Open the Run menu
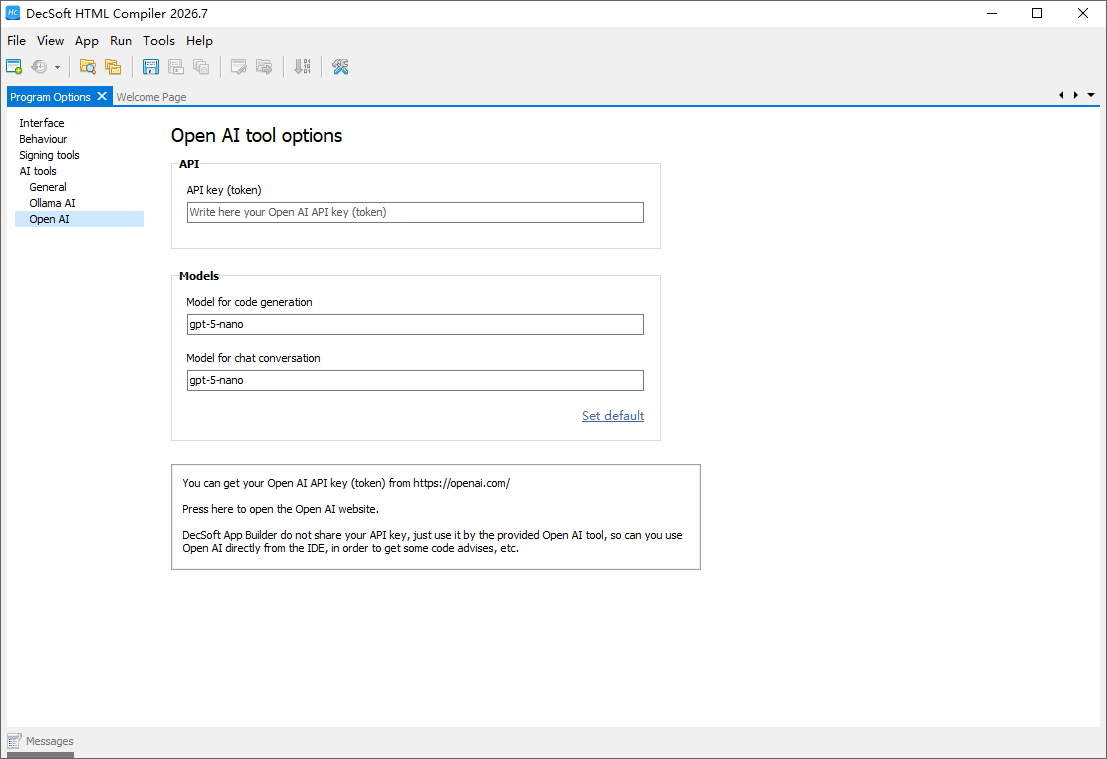This screenshot has width=1107, height=759. pos(121,41)
